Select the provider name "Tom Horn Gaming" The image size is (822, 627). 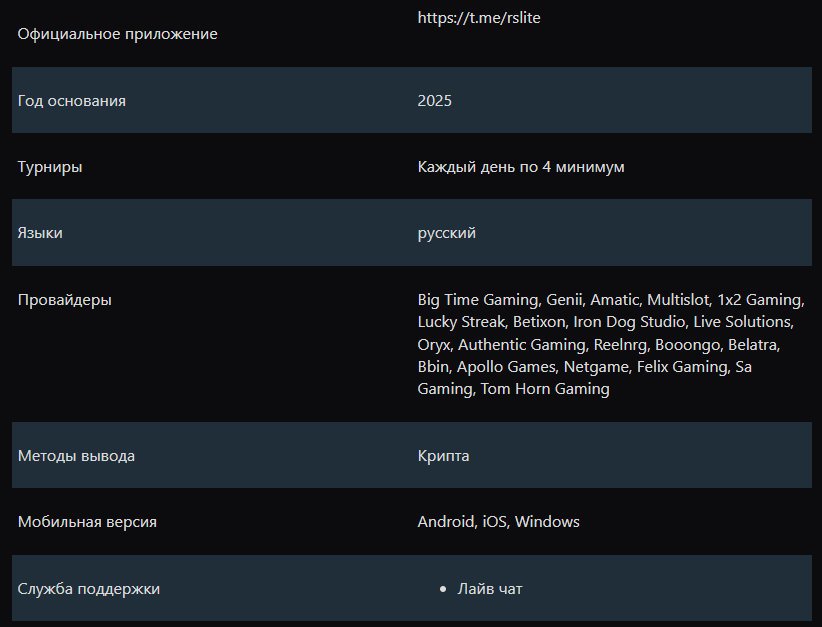[545, 389]
